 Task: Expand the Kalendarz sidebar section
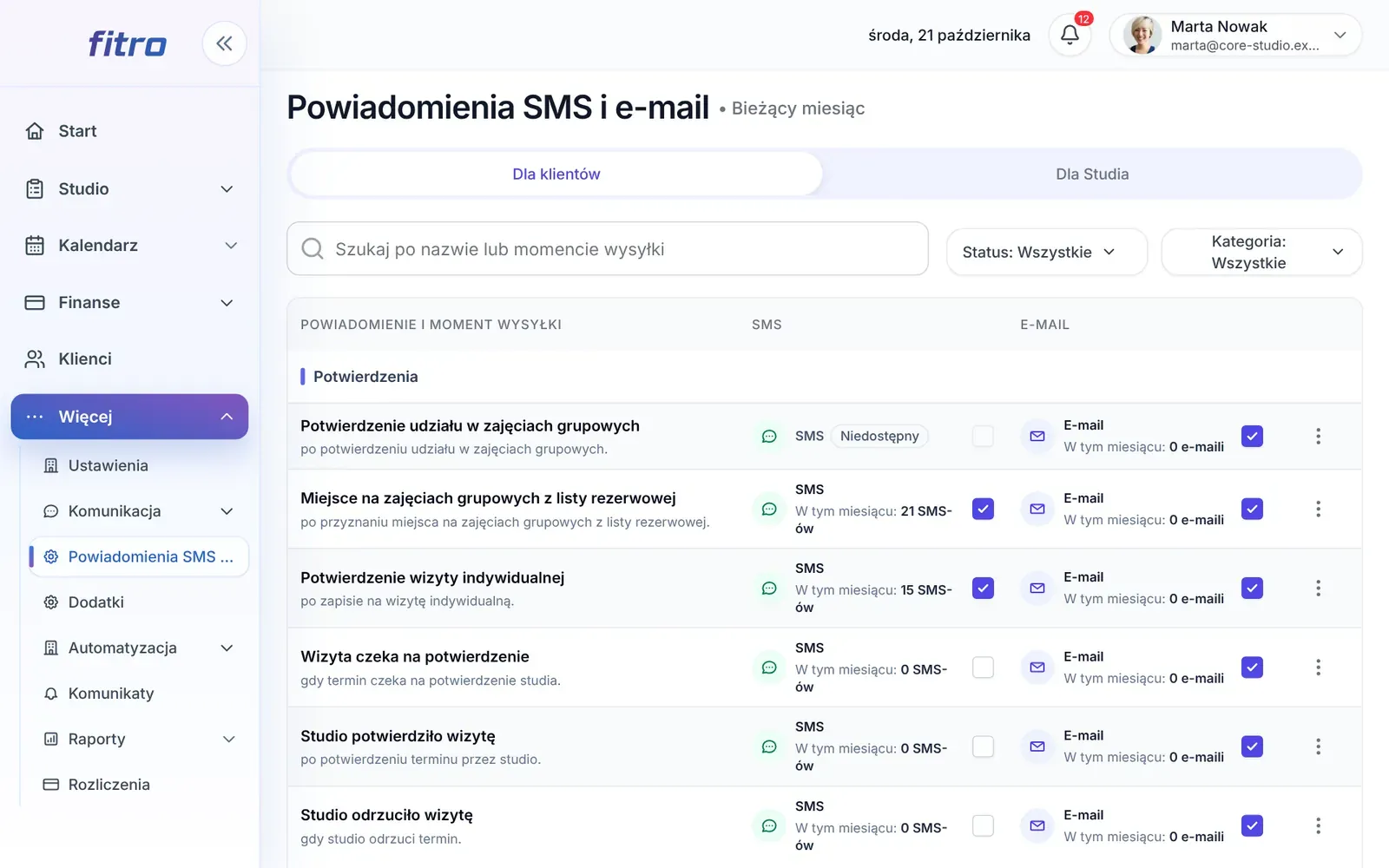click(x=130, y=246)
